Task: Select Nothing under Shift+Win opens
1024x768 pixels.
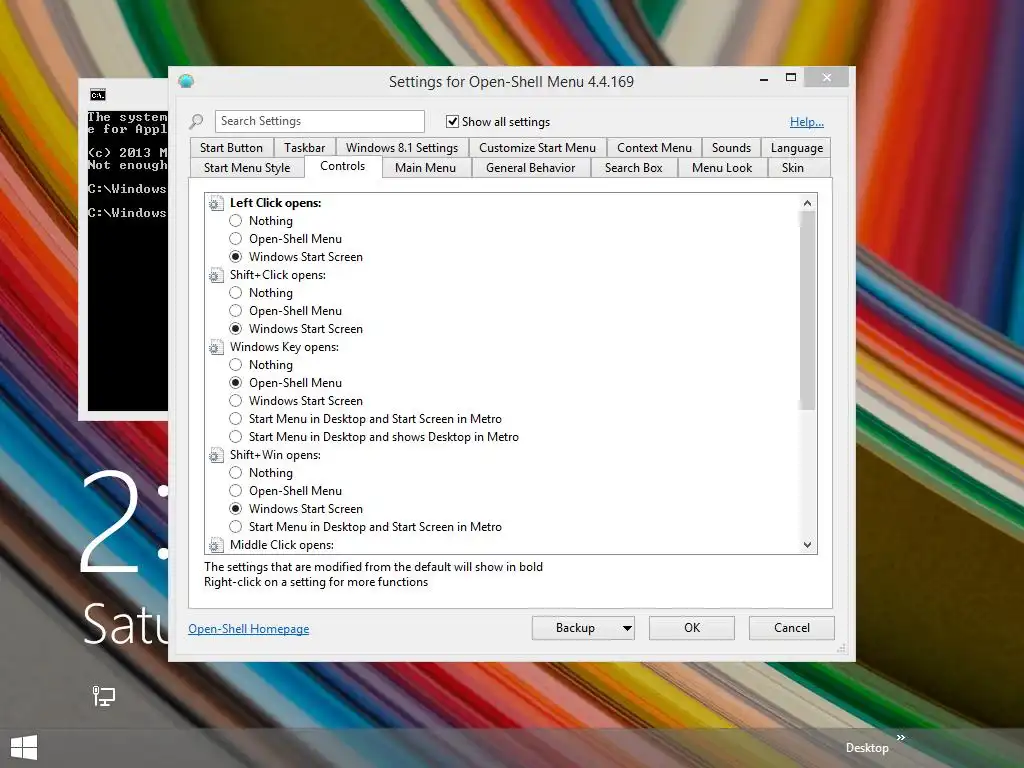Action: [236, 473]
